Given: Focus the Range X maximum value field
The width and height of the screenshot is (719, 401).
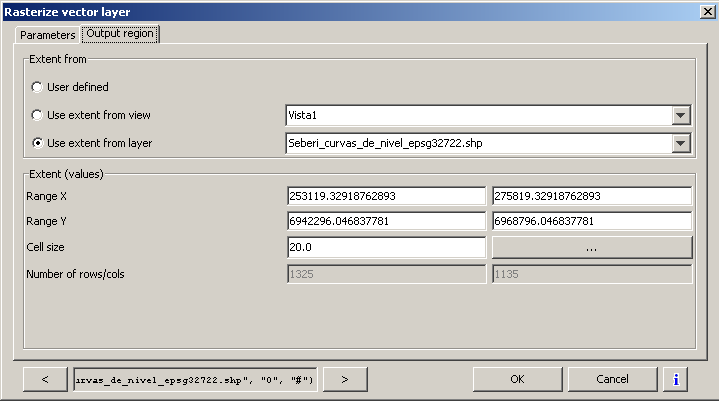Looking at the screenshot, I should 592,196.
